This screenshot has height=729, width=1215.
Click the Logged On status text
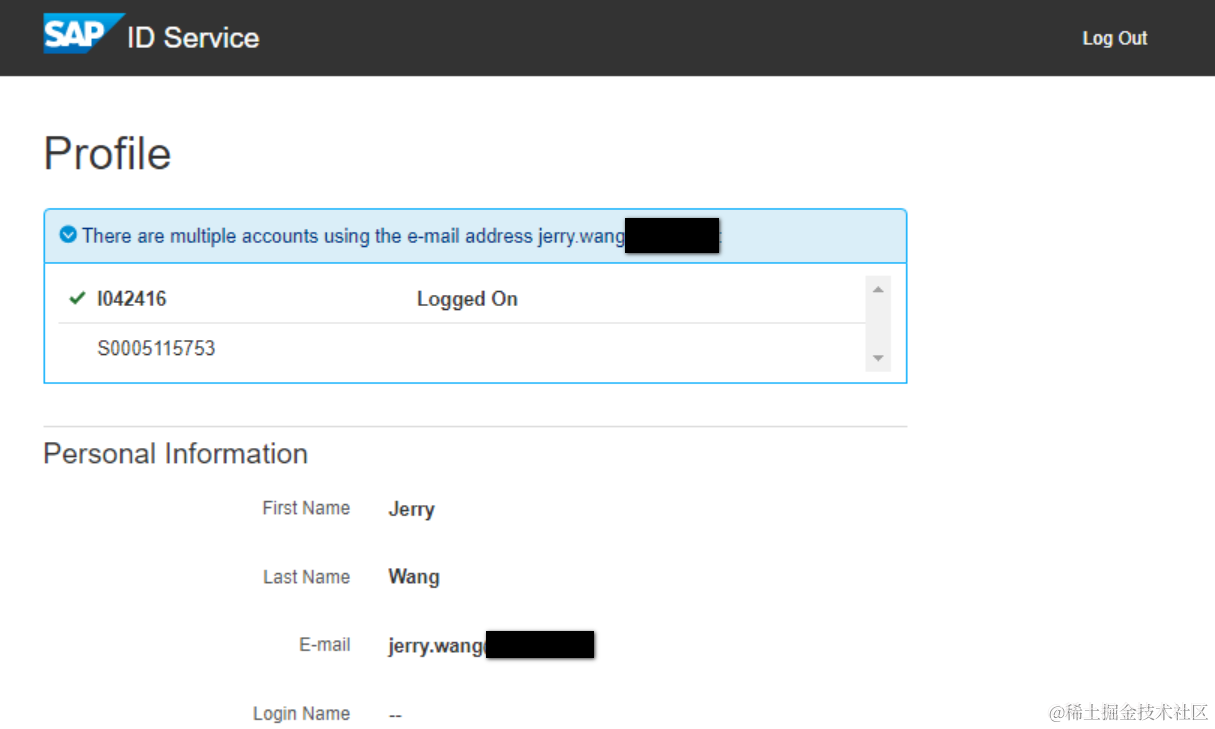click(467, 299)
